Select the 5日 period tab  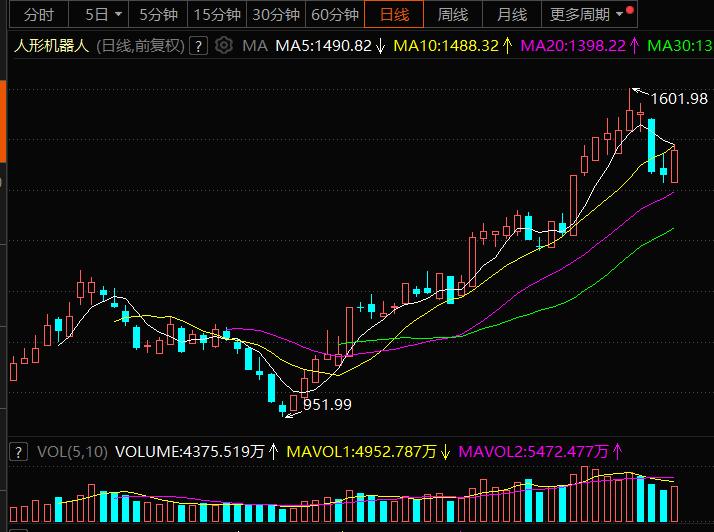97,15
